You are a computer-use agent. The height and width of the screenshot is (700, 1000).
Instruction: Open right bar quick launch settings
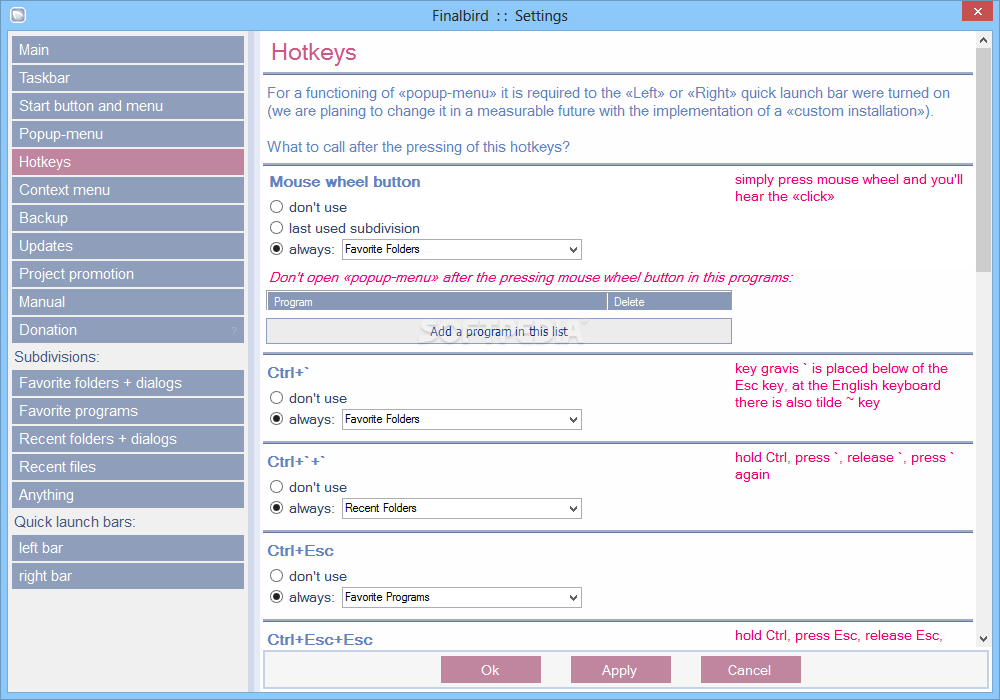pyautogui.click(x=128, y=576)
